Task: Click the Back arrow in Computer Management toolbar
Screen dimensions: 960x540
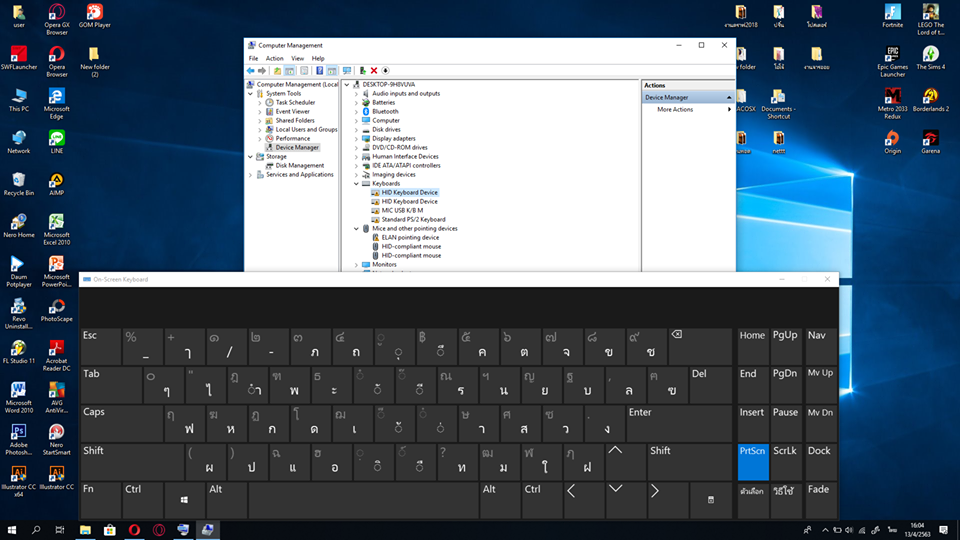Action: coord(250,70)
